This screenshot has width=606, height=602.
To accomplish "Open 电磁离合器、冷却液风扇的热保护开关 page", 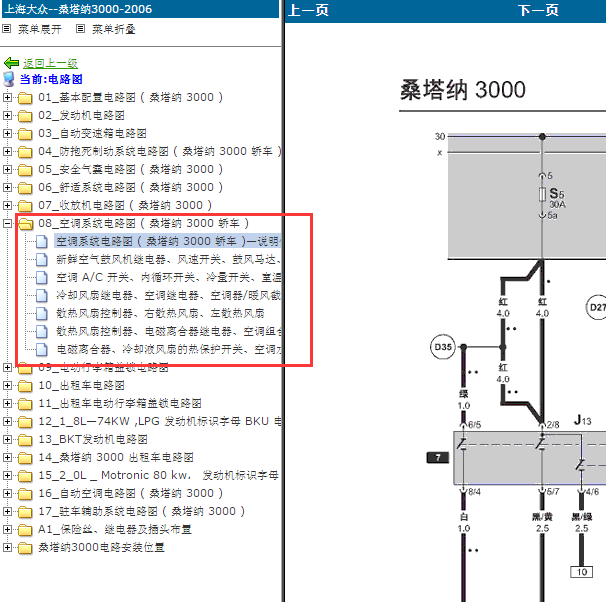I will click(168, 349).
